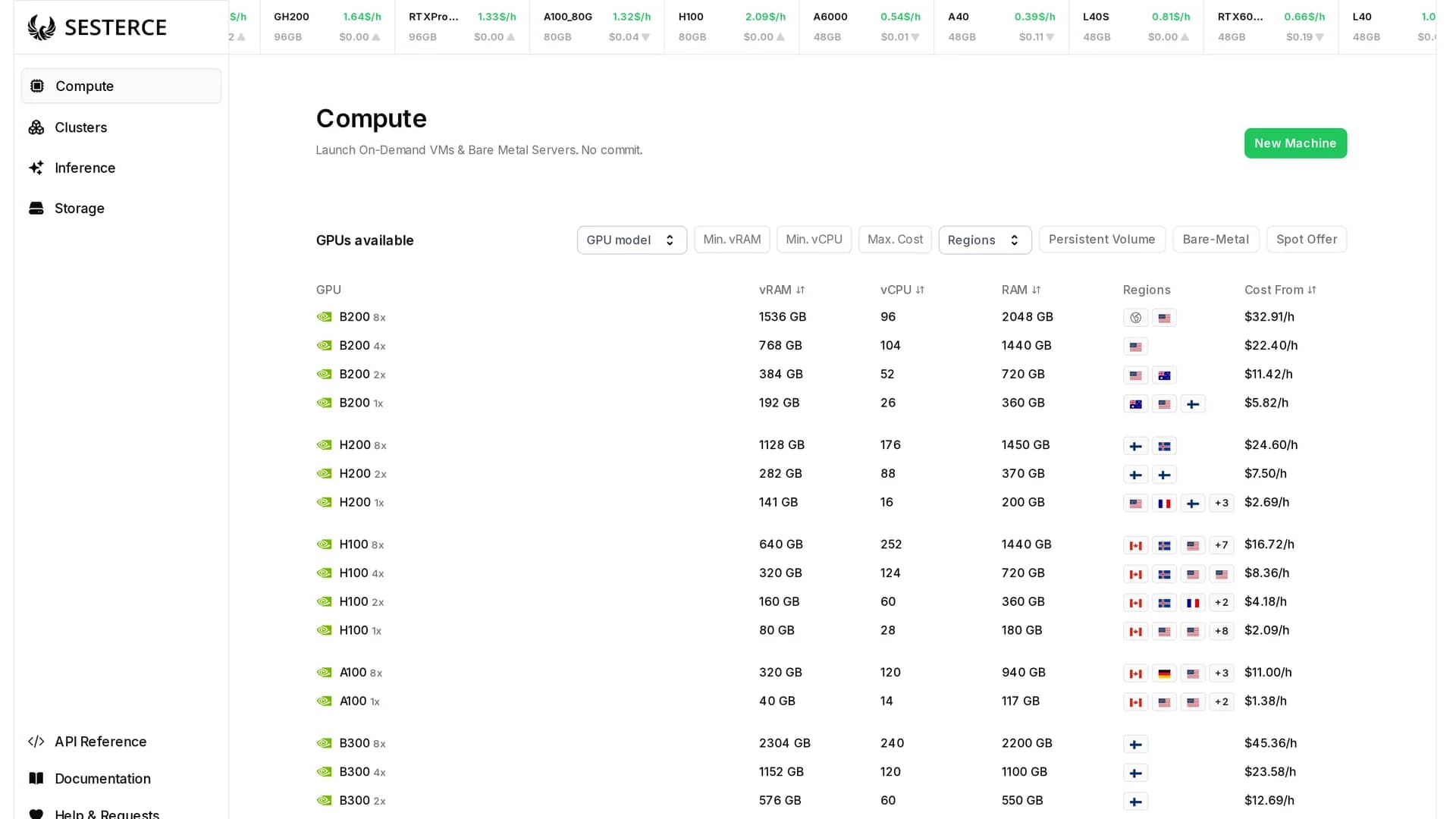Select the A100_80G ticker card
The height and width of the screenshot is (819, 1456).
(x=597, y=27)
